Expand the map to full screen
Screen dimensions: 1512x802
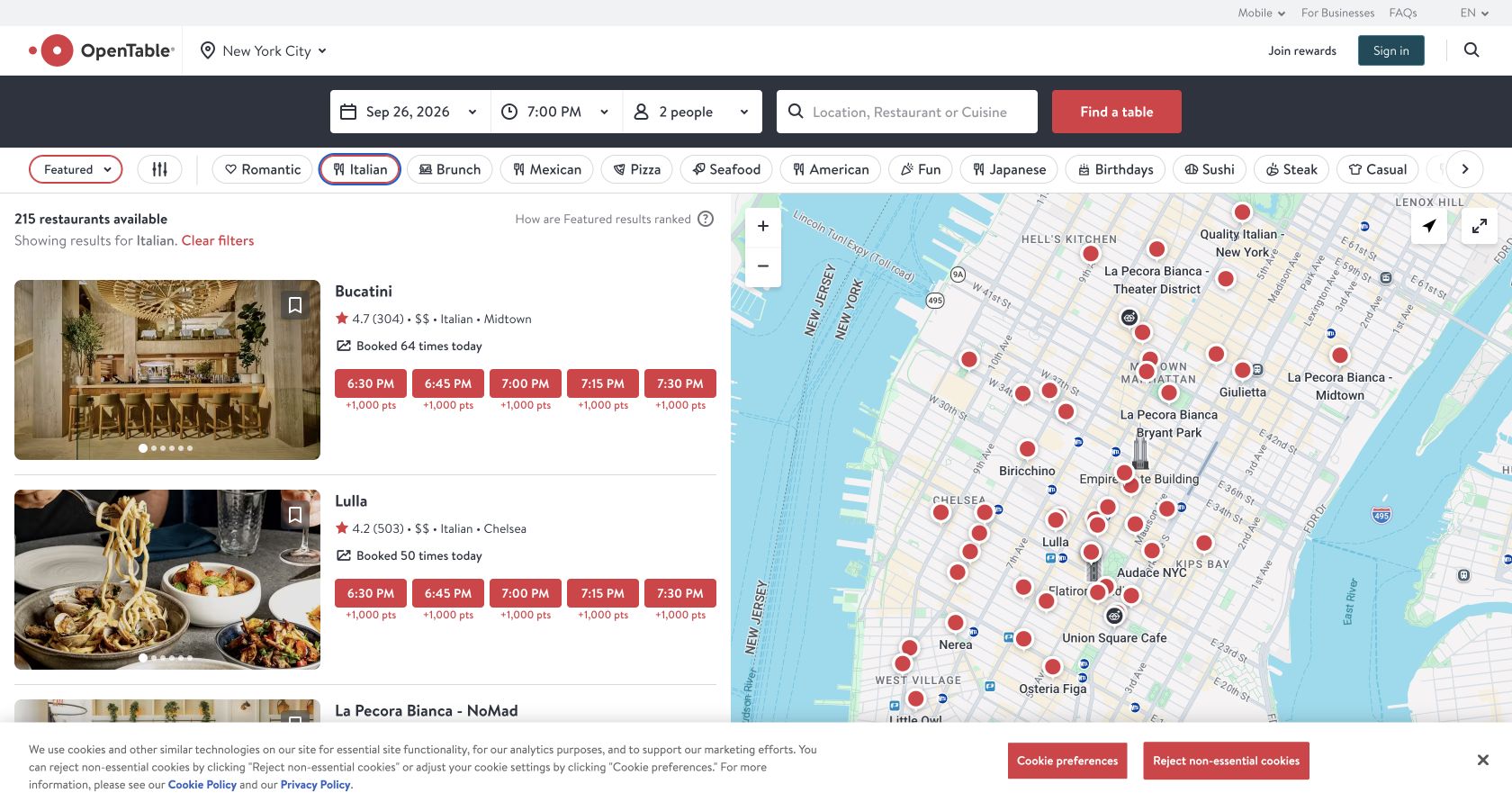(x=1480, y=226)
